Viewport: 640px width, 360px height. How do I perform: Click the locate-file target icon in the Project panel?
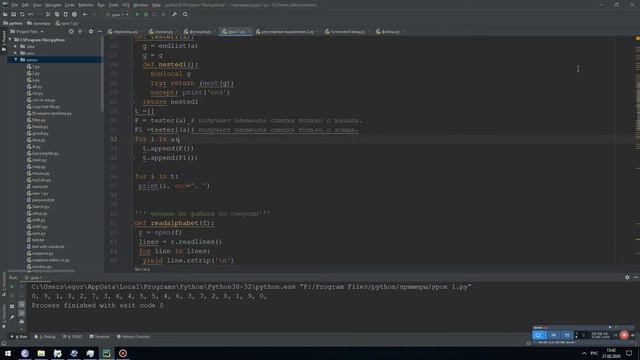pos(71,31)
